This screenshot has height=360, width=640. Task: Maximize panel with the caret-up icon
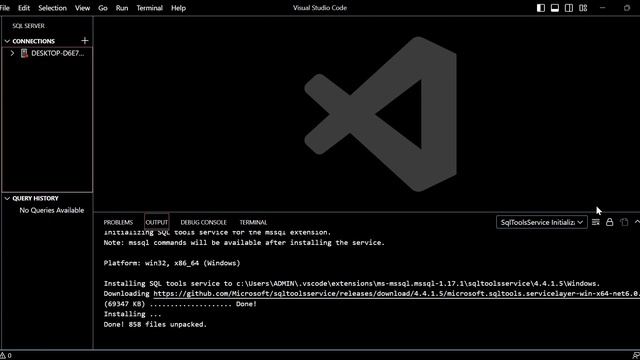[x=637, y=222]
